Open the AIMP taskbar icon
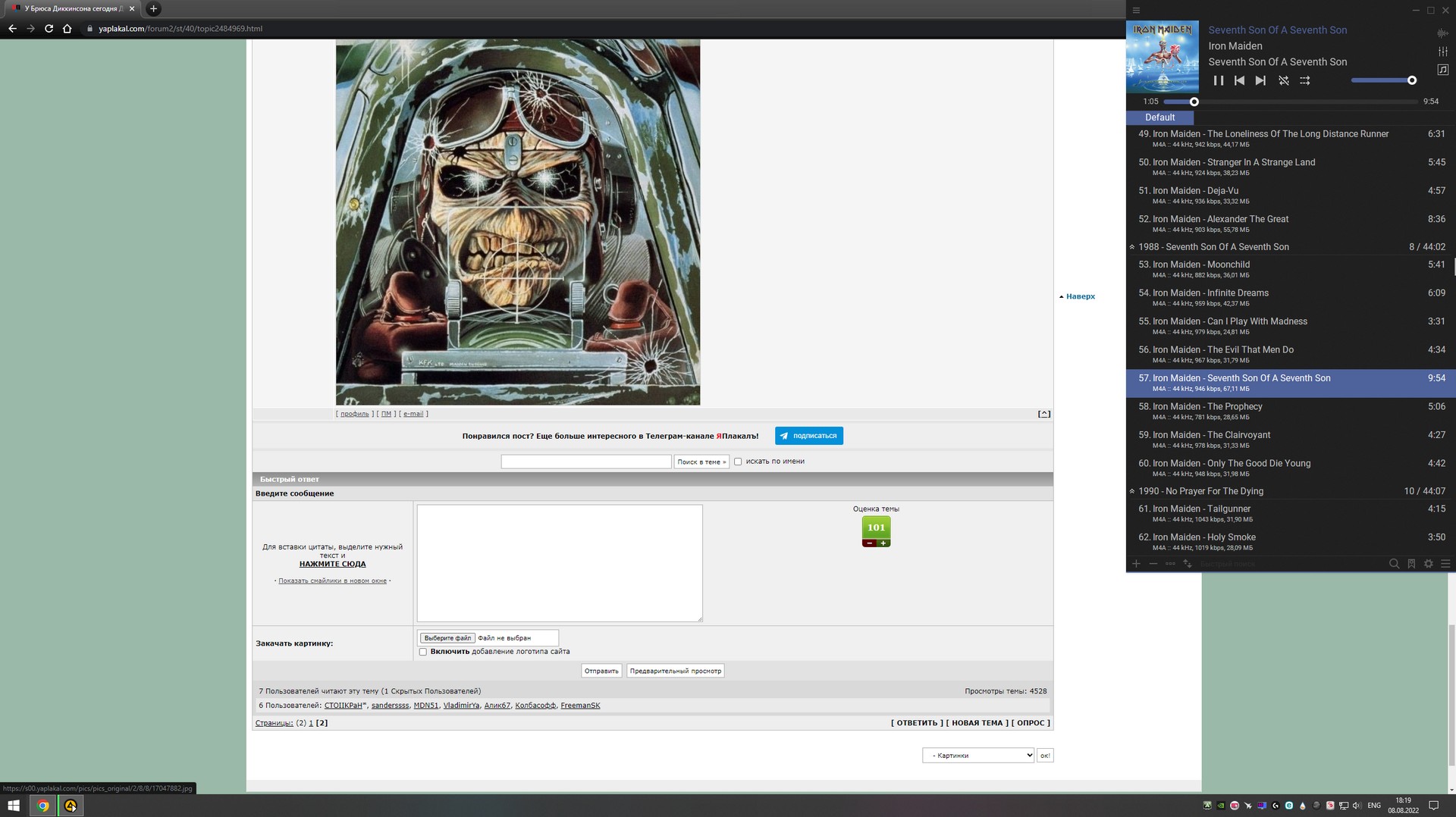This screenshot has height=817, width=1456. [71, 806]
